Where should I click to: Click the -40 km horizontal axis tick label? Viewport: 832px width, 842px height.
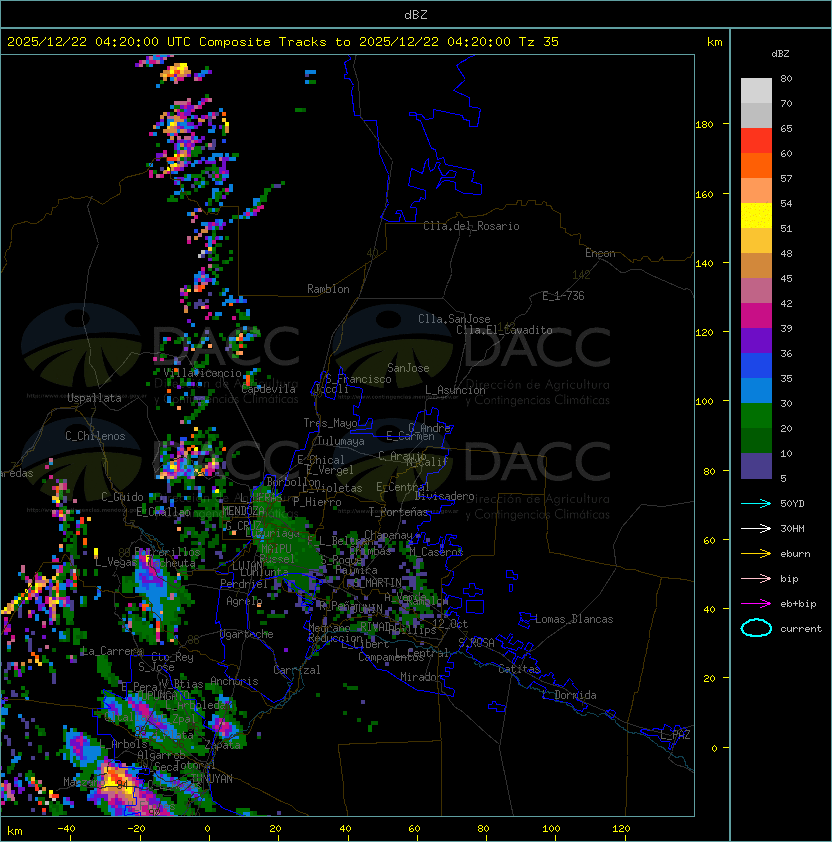(66, 829)
